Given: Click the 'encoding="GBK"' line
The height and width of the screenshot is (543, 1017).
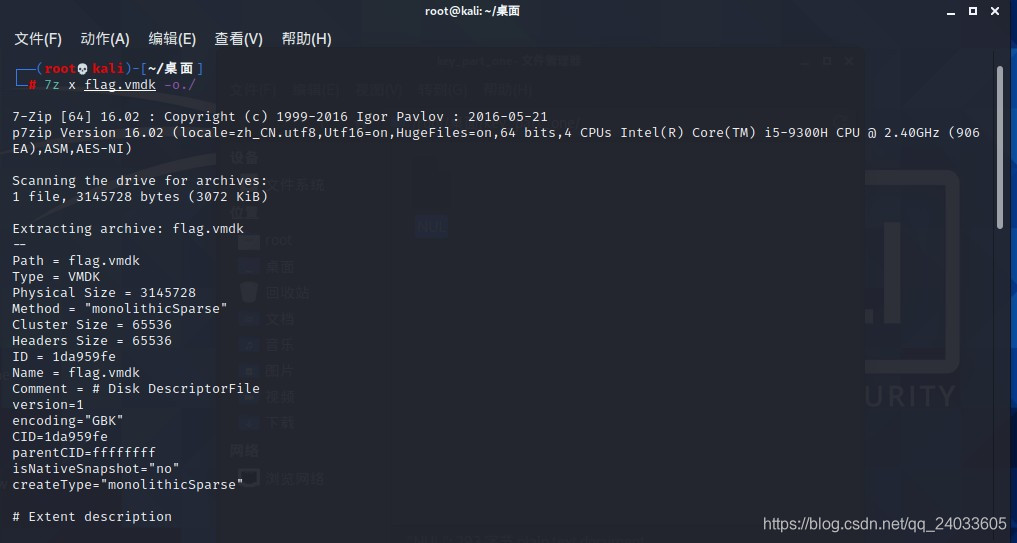Looking at the screenshot, I should pyautogui.click(x=68, y=420).
